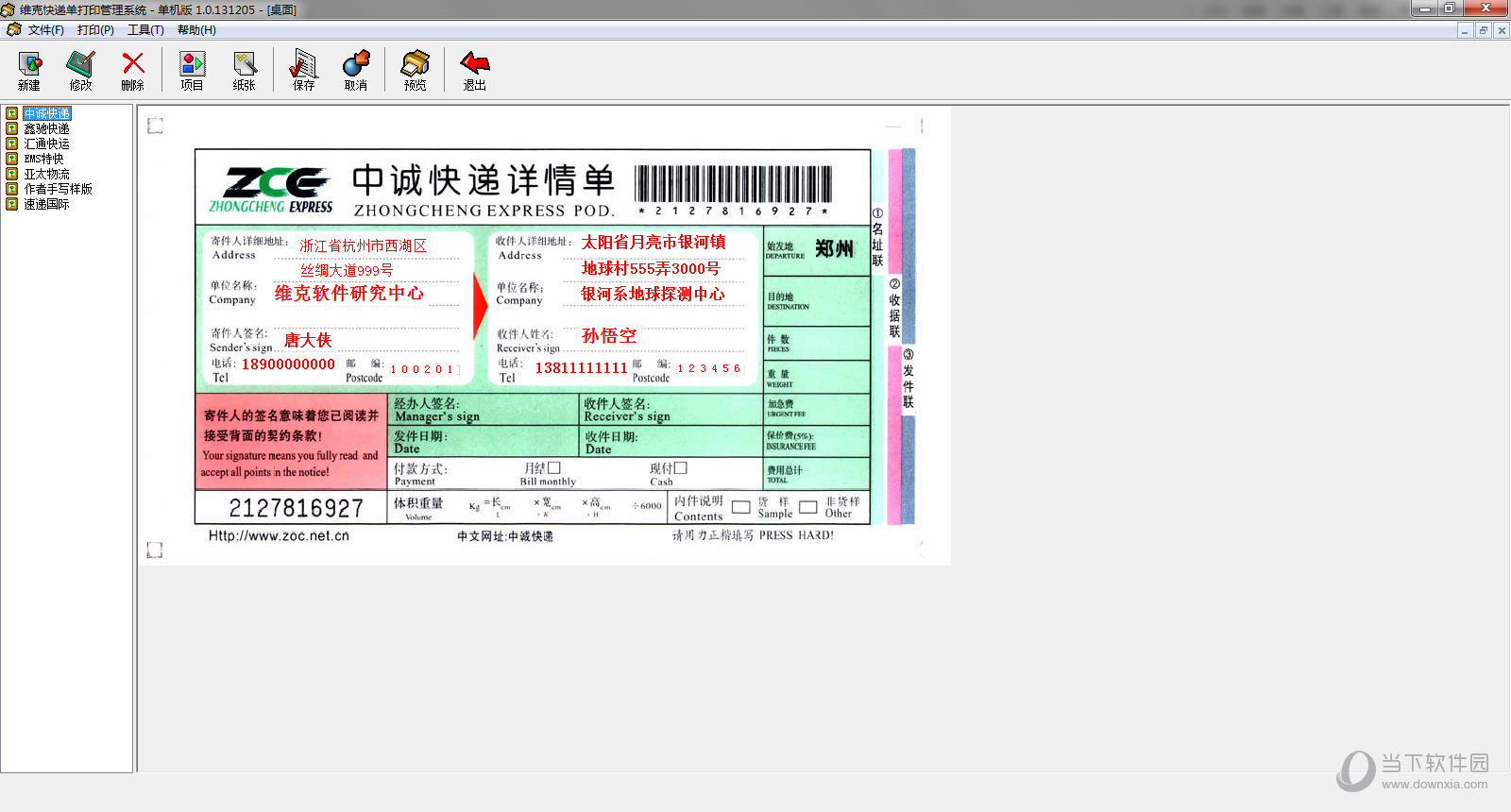Screen dimensions: 1511x812
Task: Tick the 货样 Sample checkbox on waybill
Action: pos(741,507)
